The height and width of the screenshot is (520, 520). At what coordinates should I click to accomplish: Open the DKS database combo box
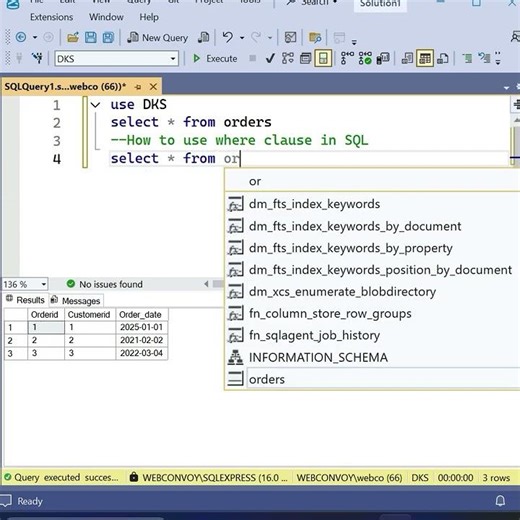117,59
